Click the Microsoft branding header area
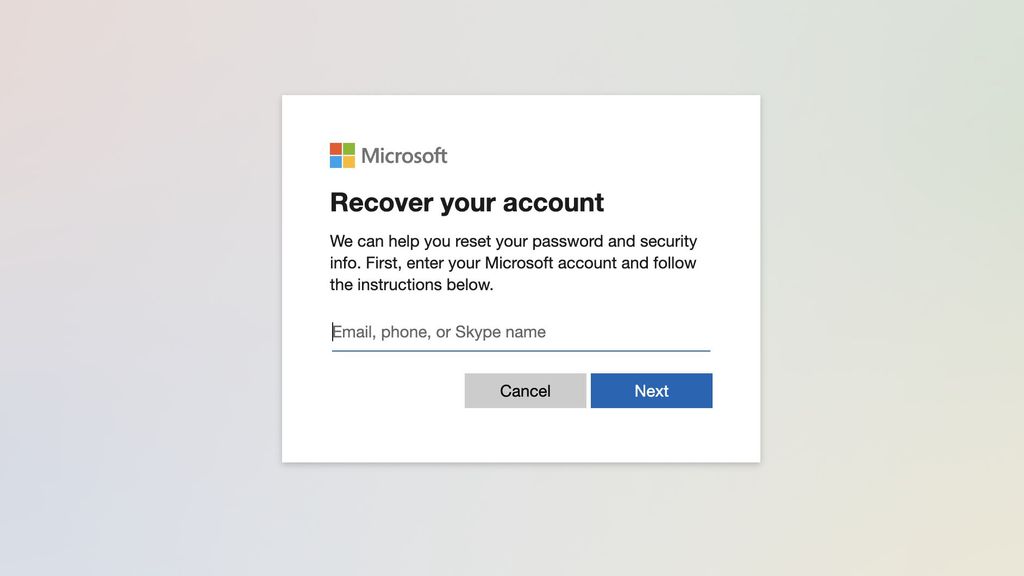1024x576 pixels. [x=388, y=155]
